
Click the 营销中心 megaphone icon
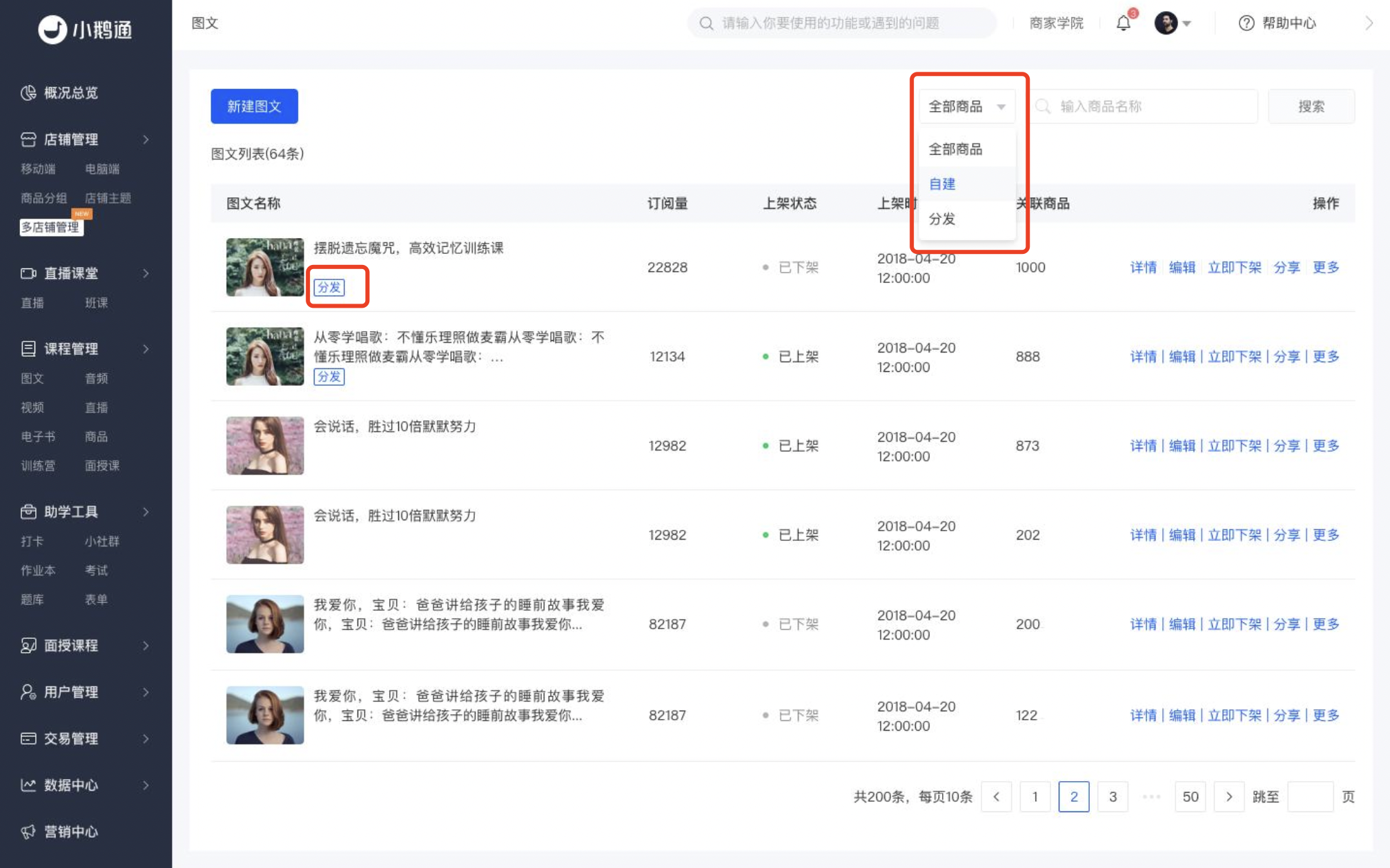28,831
